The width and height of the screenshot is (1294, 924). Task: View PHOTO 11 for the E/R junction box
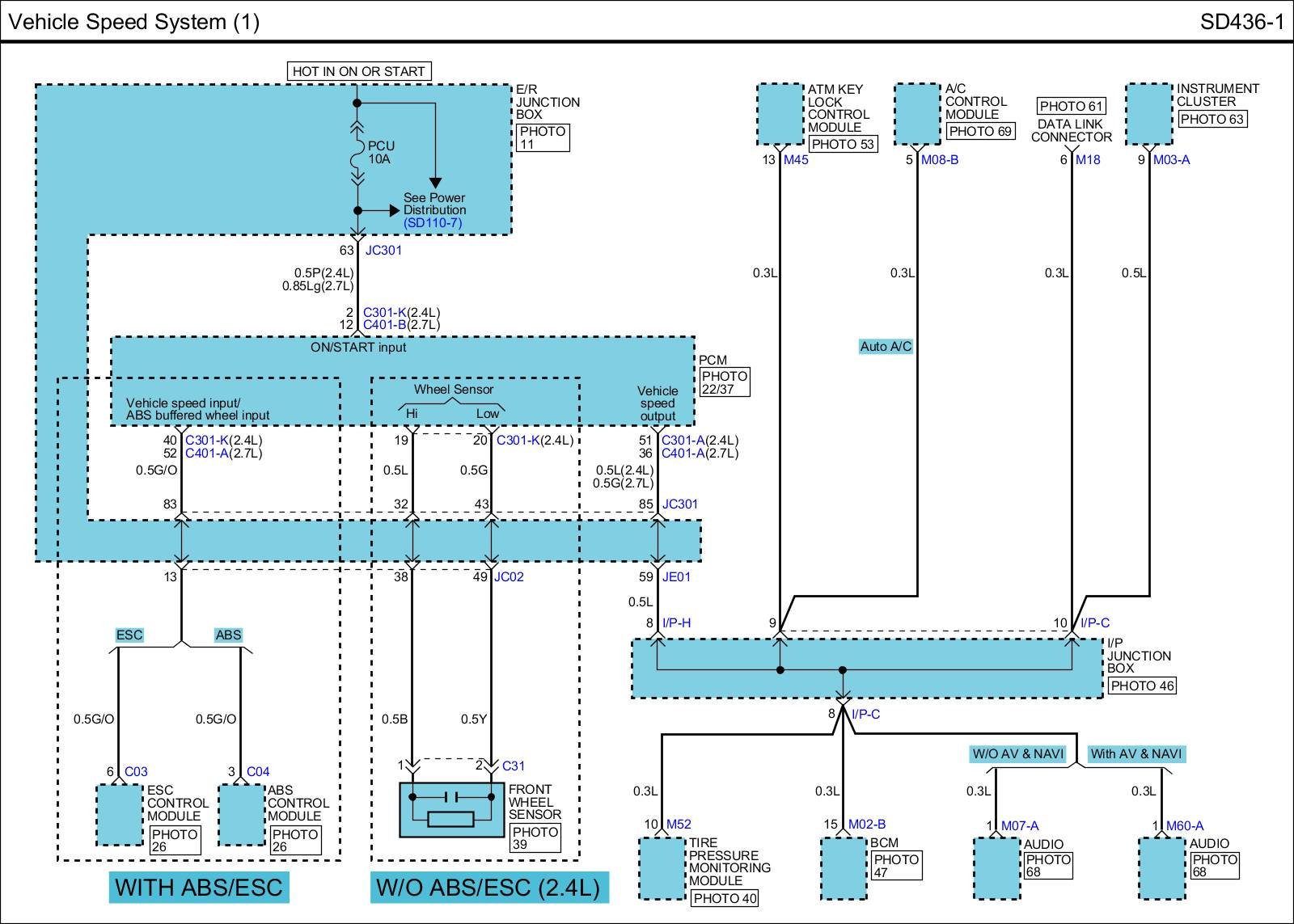click(543, 137)
